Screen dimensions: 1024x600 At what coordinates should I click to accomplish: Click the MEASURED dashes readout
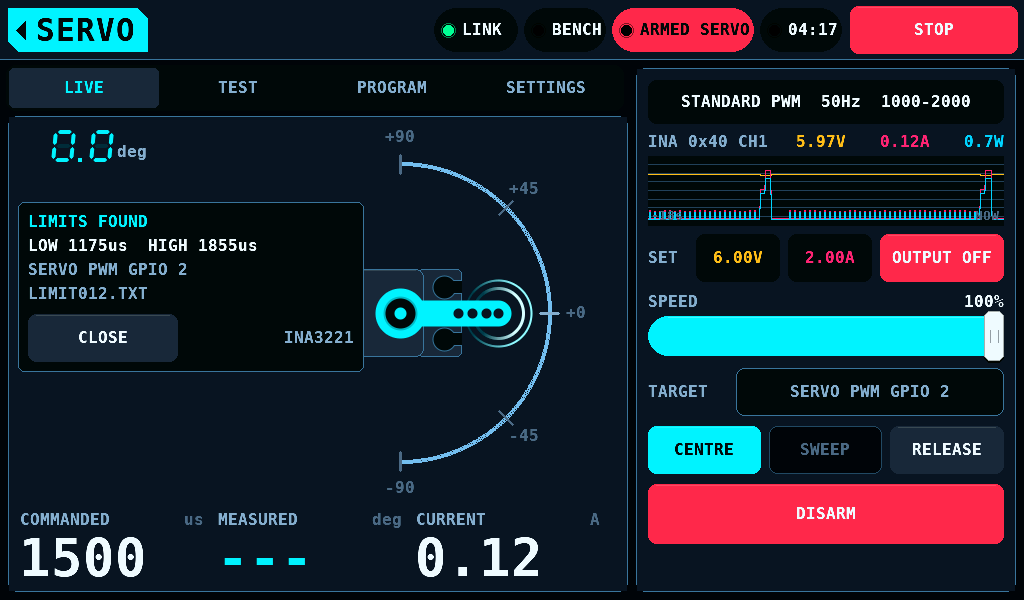pyautogui.click(x=264, y=561)
